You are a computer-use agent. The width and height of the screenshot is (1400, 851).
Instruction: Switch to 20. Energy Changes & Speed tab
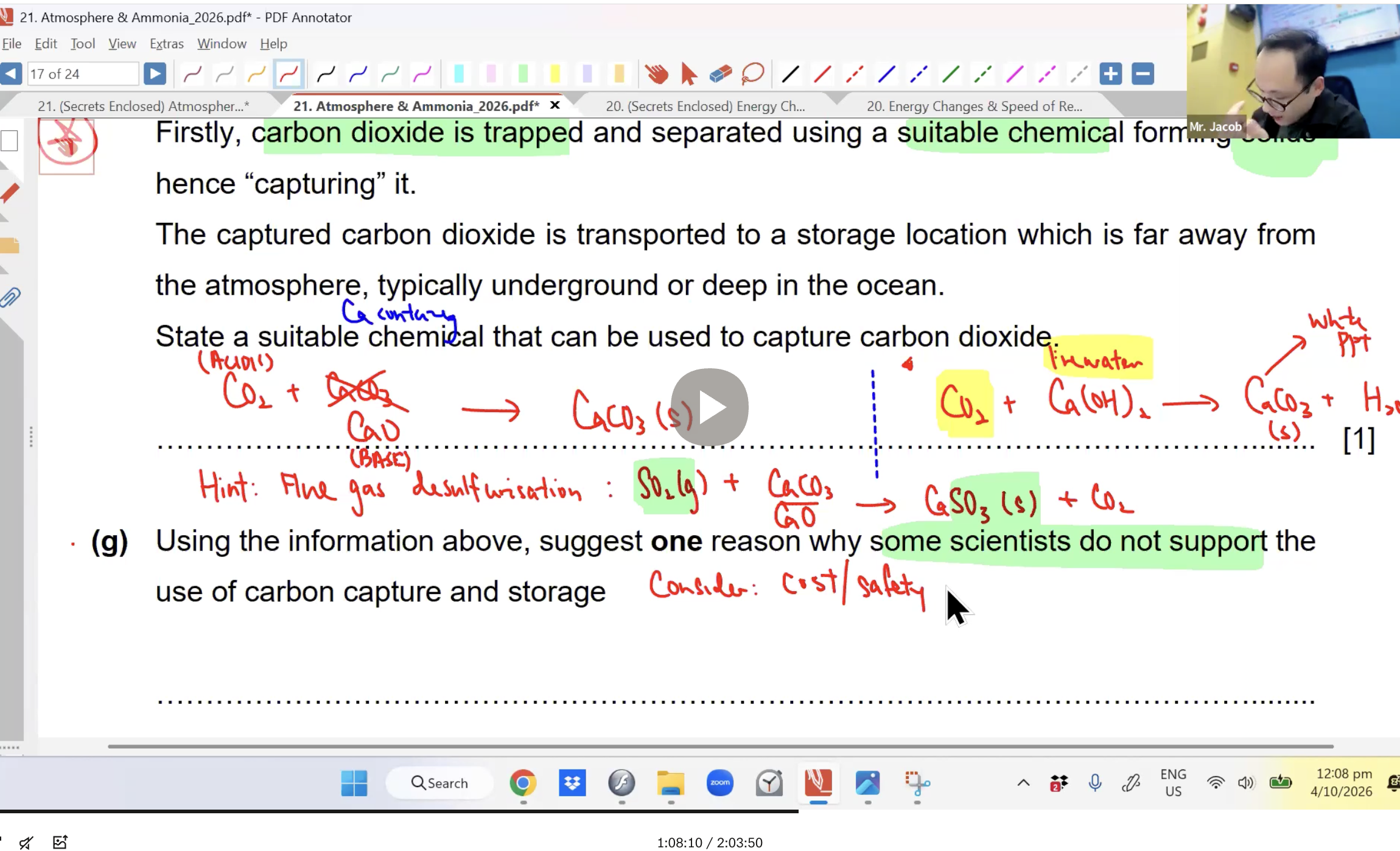tap(974, 106)
